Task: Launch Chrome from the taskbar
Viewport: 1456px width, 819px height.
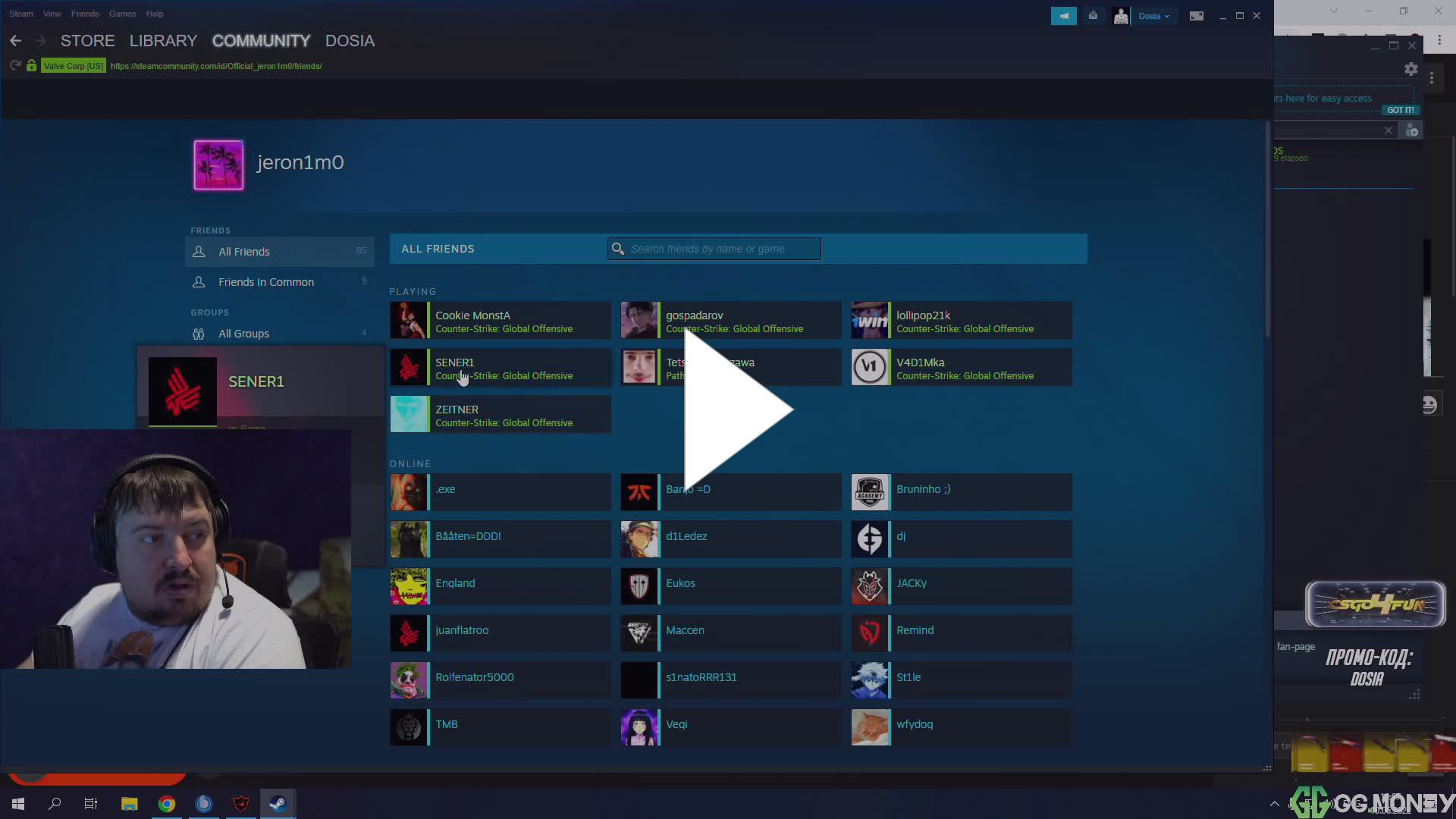Action: coord(166,803)
